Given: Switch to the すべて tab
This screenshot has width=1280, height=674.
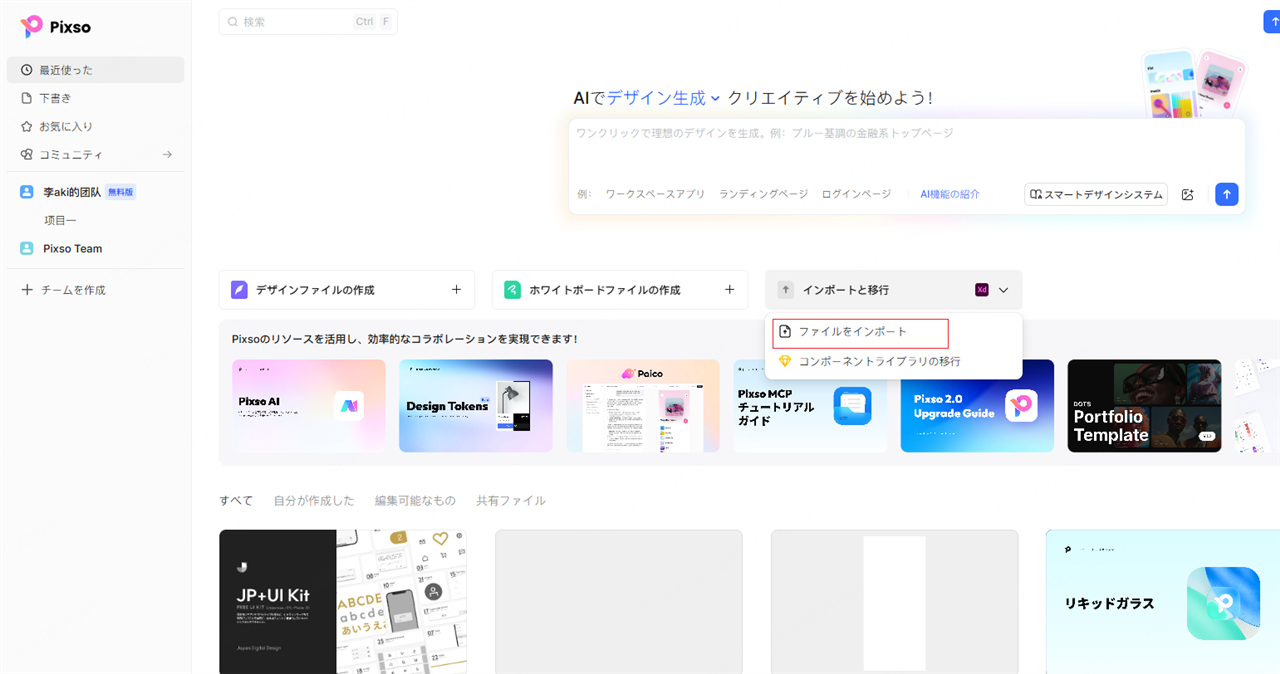Looking at the screenshot, I should (x=237, y=501).
